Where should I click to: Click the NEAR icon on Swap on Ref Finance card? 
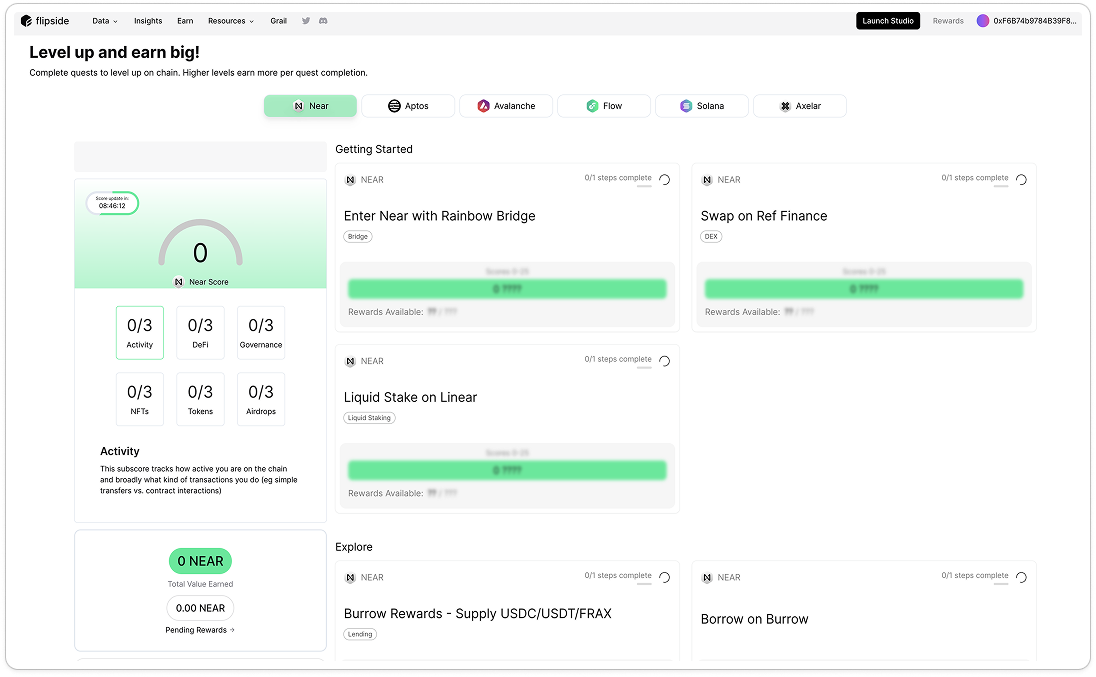707,180
